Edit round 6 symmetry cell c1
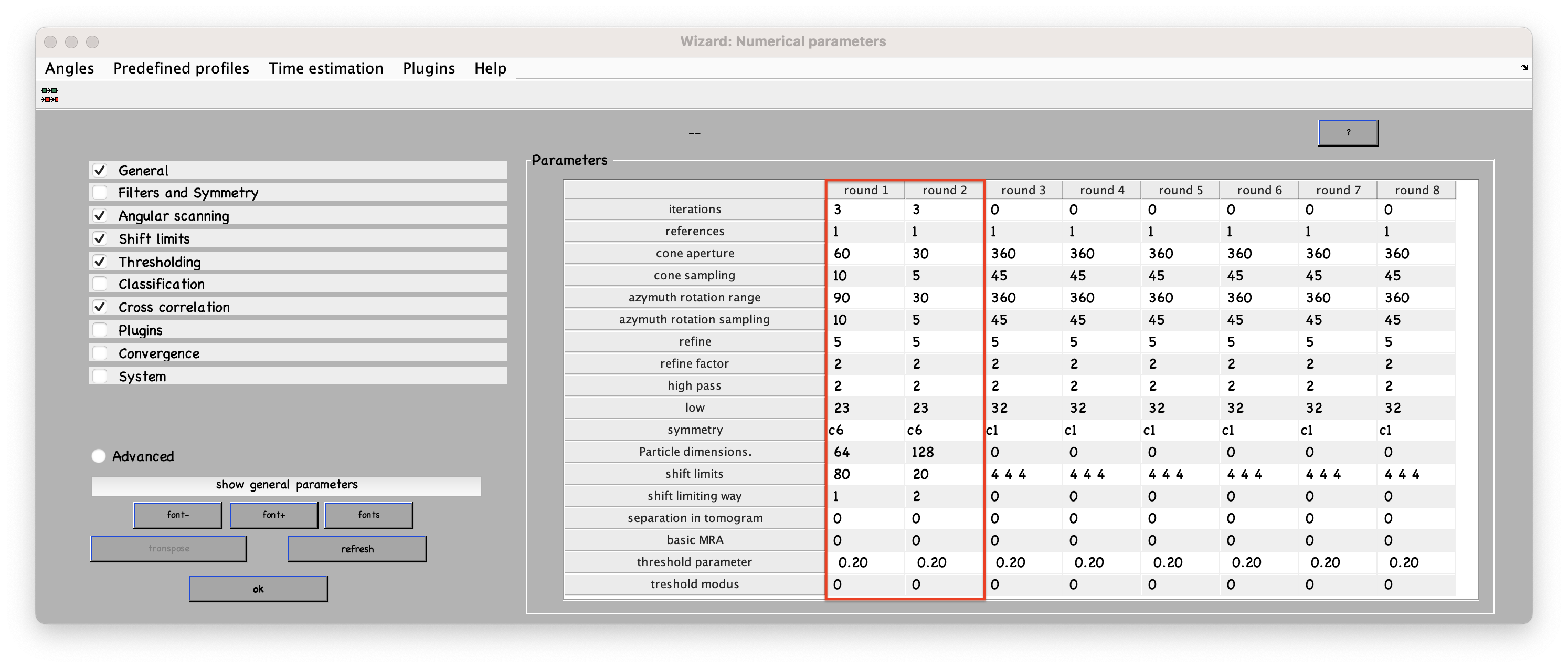The width and height of the screenshot is (1568, 668). coord(1259,430)
